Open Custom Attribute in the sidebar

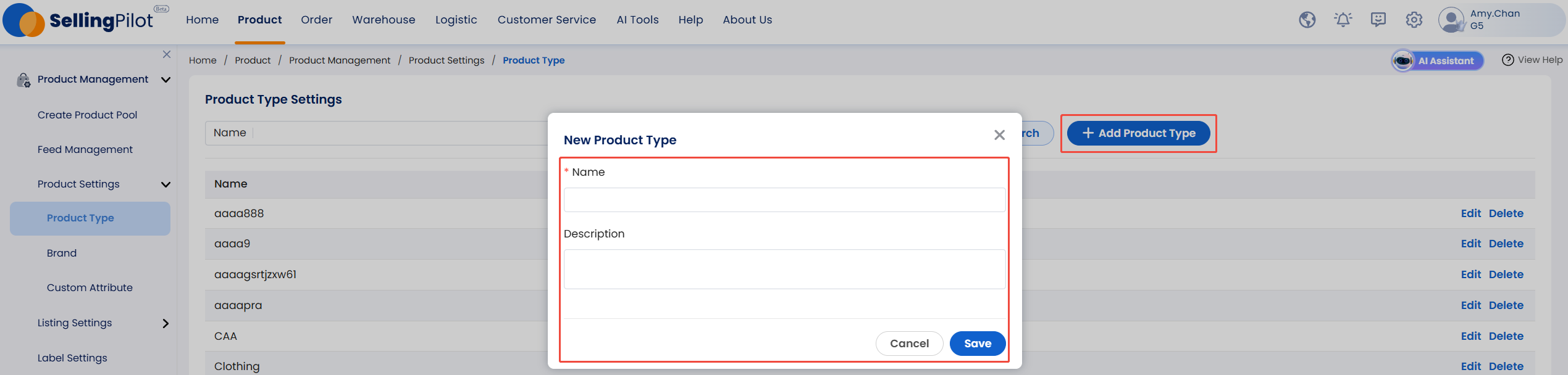(x=90, y=287)
